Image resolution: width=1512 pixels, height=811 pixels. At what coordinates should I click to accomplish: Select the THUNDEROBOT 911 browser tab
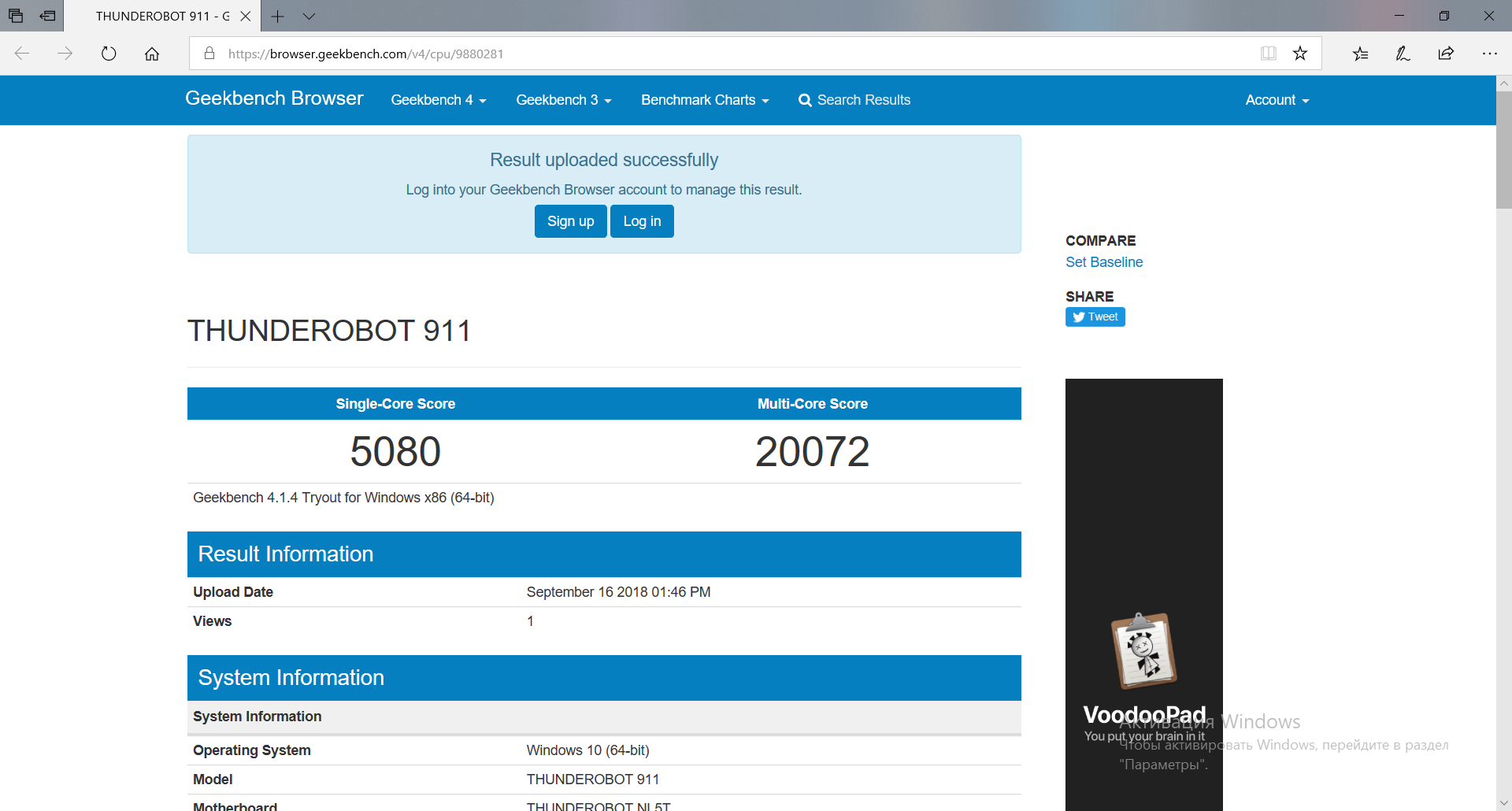tap(162, 16)
